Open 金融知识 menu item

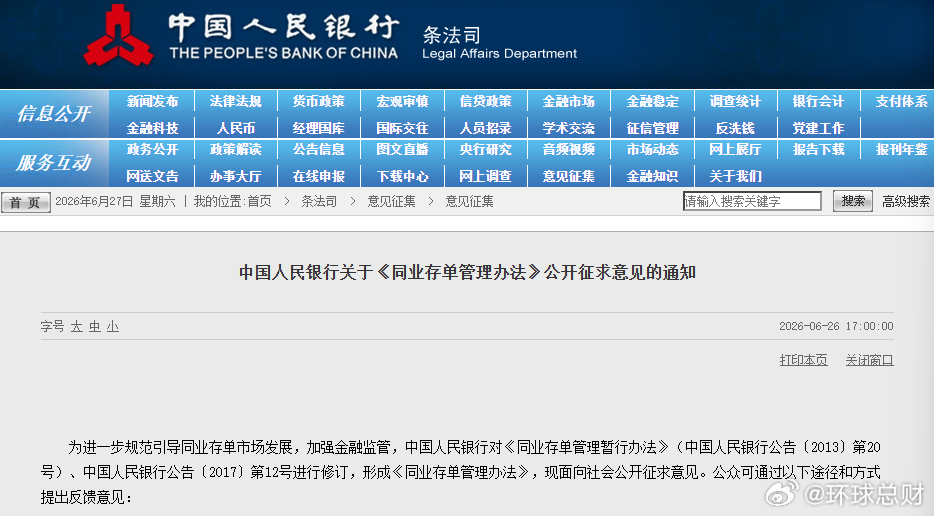coord(652,176)
